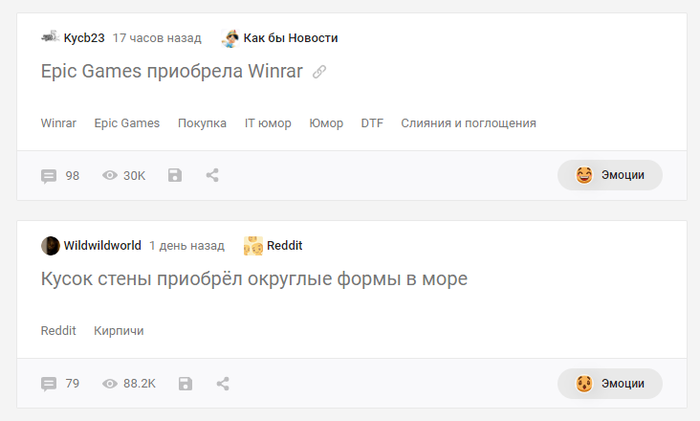Open Эмоции button on Winrar post
This screenshot has width=700, height=421.
coord(610,175)
